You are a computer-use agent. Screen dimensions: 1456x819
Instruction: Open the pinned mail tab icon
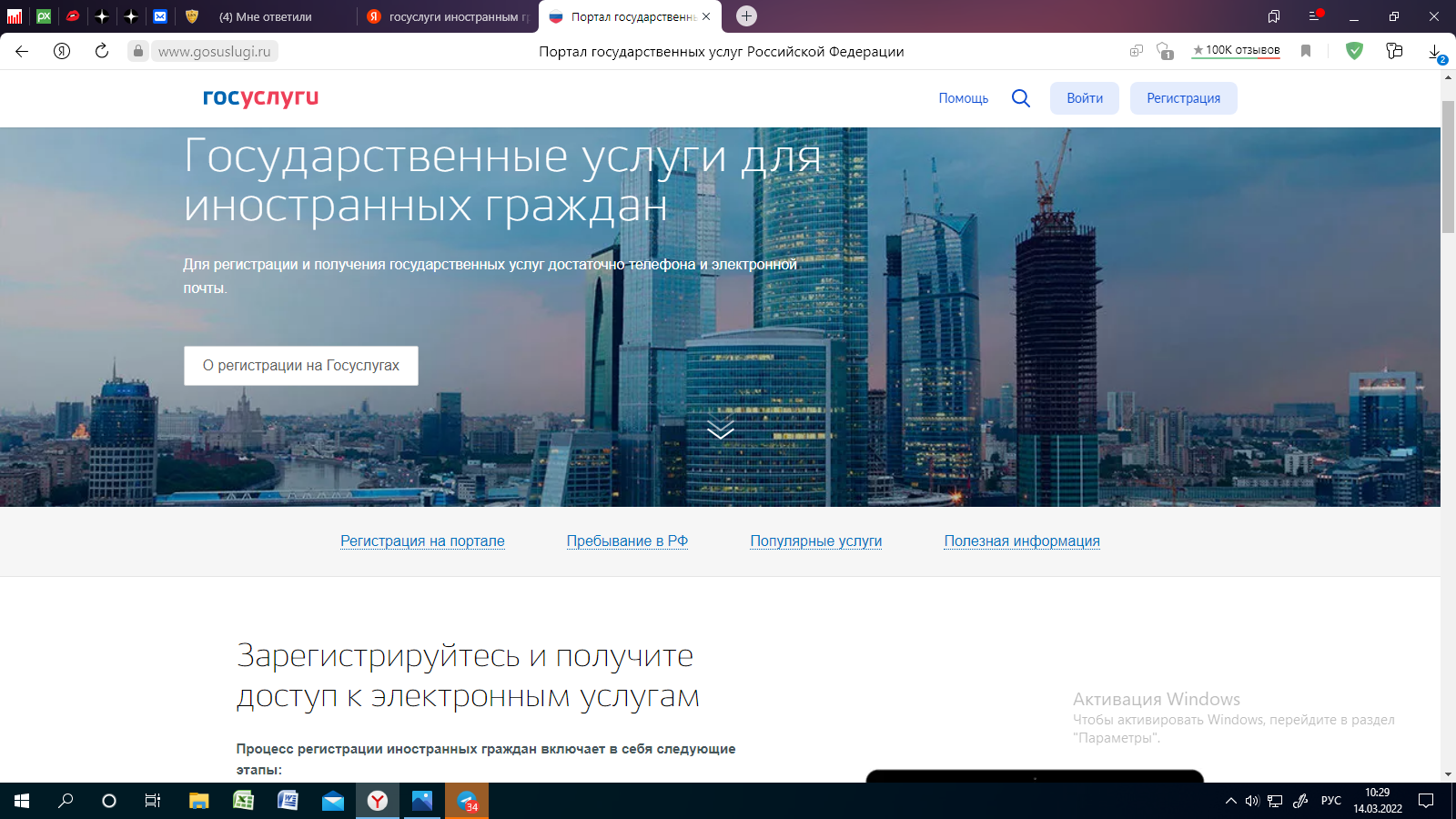160,16
